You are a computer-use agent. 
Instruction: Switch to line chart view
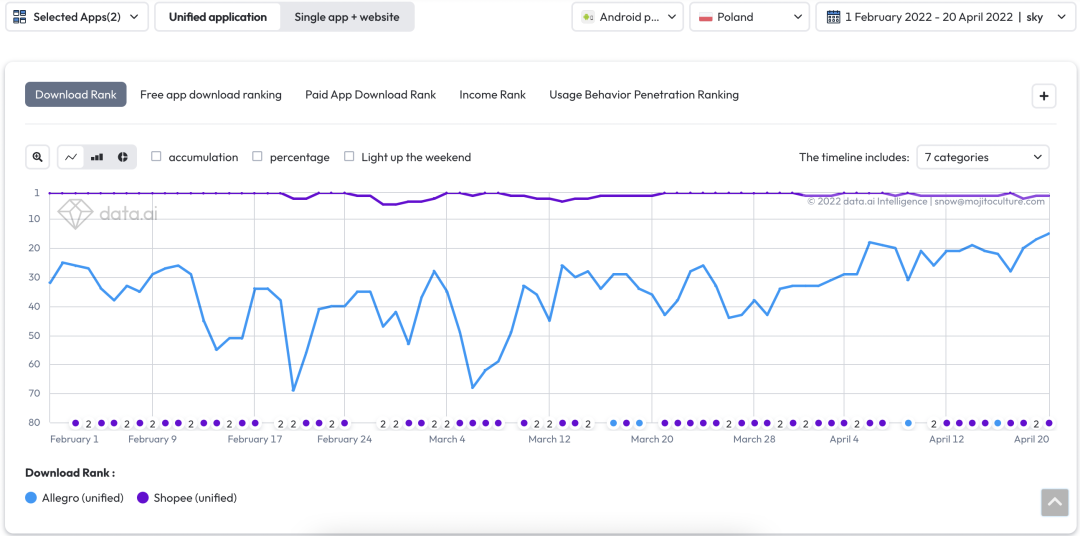[71, 157]
